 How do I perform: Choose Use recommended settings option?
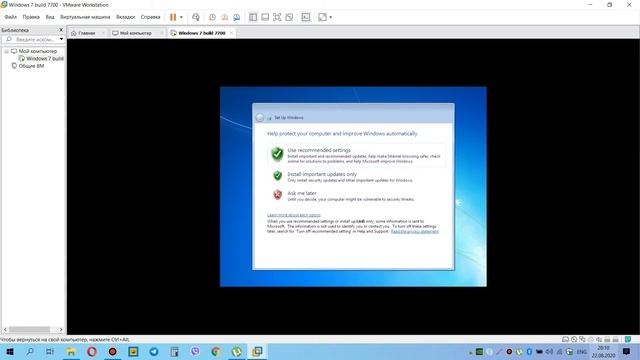coord(356,156)
